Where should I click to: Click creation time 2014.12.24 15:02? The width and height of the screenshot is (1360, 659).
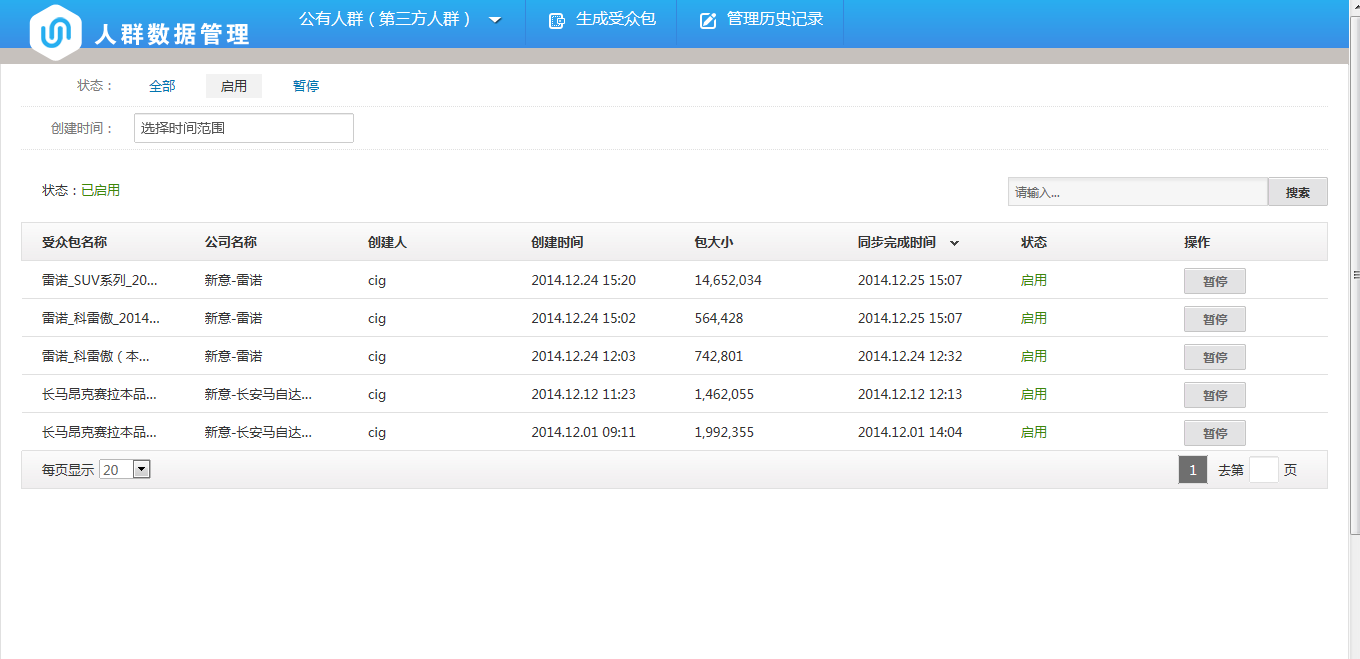(x=584, y=318)
